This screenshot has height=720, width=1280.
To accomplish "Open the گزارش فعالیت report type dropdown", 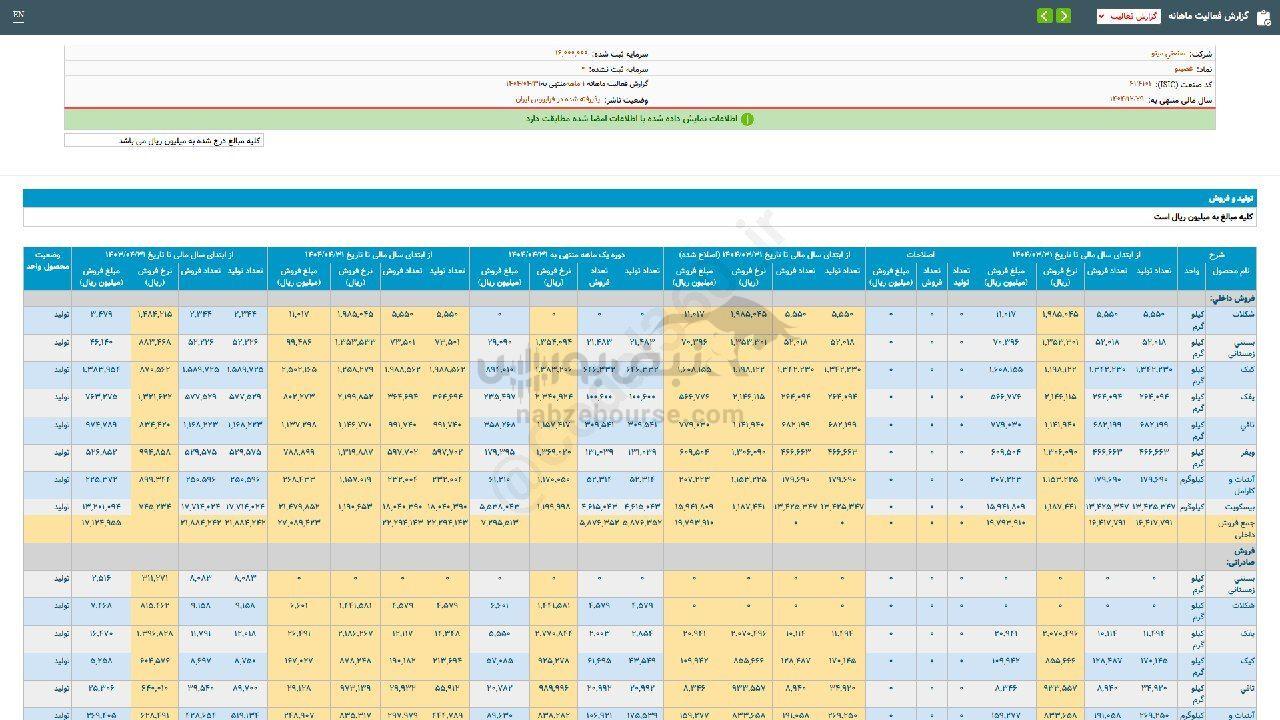I will tap(1128, 16).
